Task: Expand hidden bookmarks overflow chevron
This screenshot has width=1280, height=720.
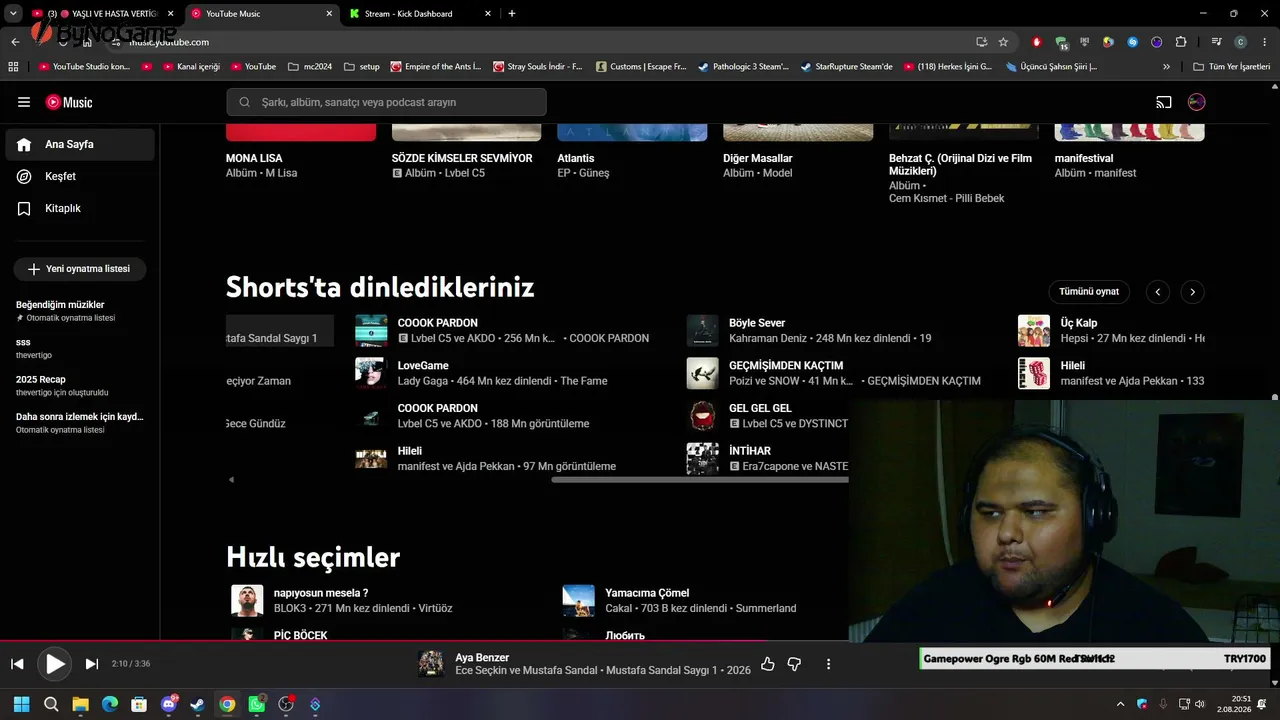Action: [1166, 67]
